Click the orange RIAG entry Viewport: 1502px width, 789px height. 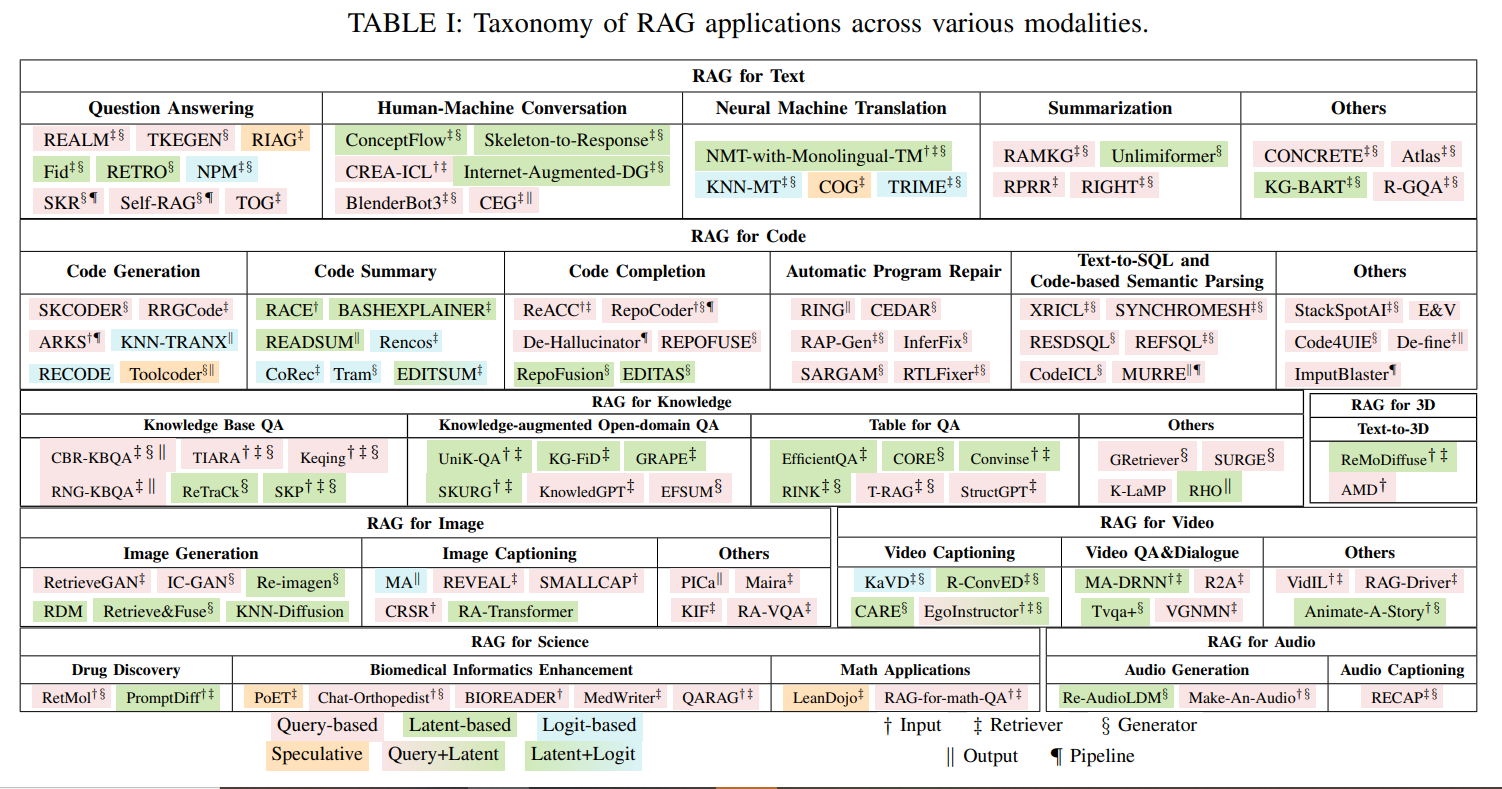pyautogui.click(x=277, y=140)
